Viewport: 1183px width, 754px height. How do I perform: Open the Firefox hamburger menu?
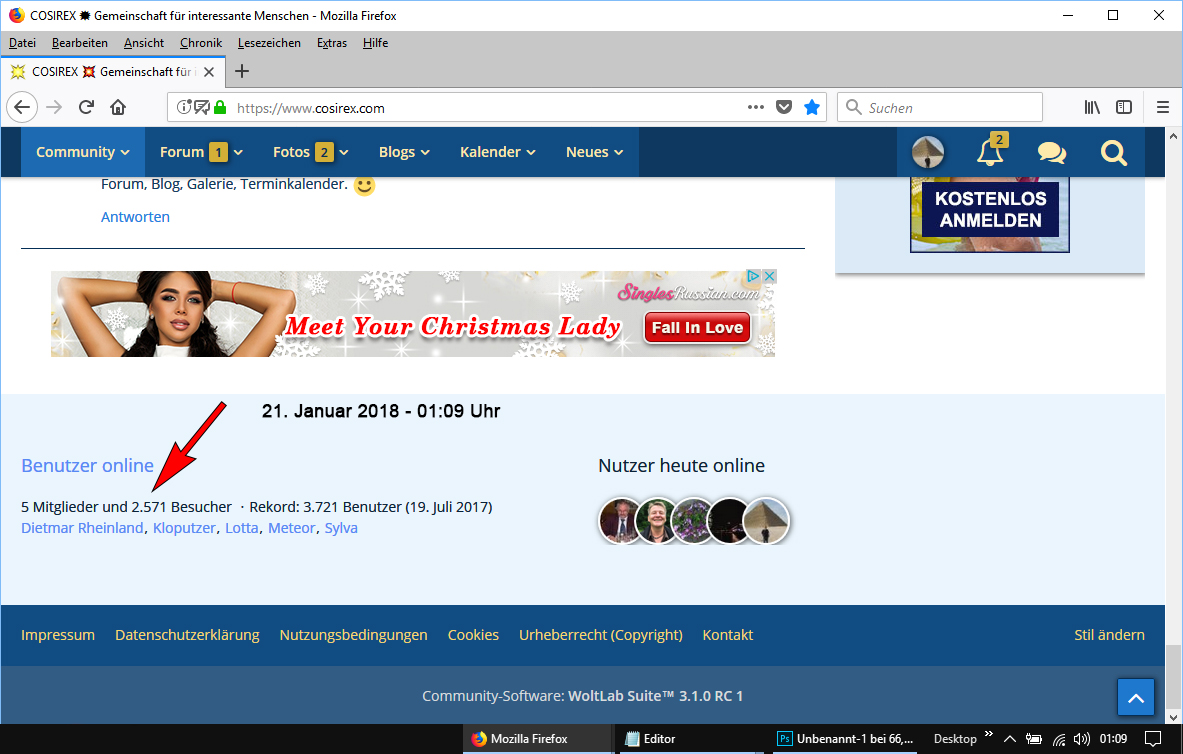tap(1162, 108)
